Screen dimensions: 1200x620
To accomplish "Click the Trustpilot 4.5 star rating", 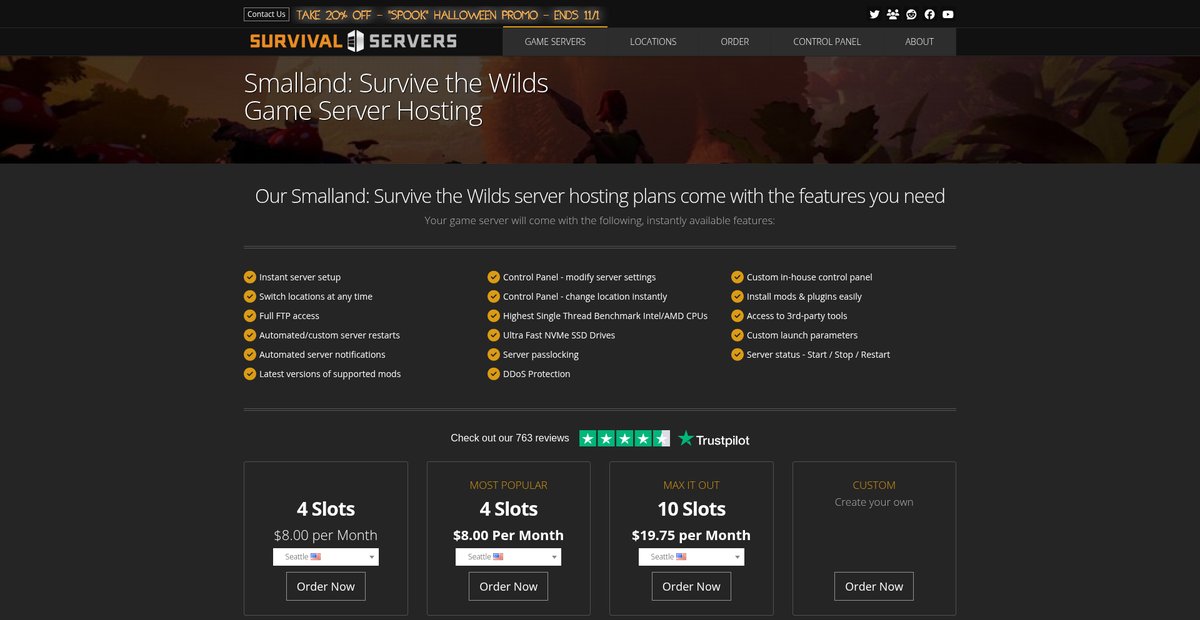I will click(x=625, y=438).
